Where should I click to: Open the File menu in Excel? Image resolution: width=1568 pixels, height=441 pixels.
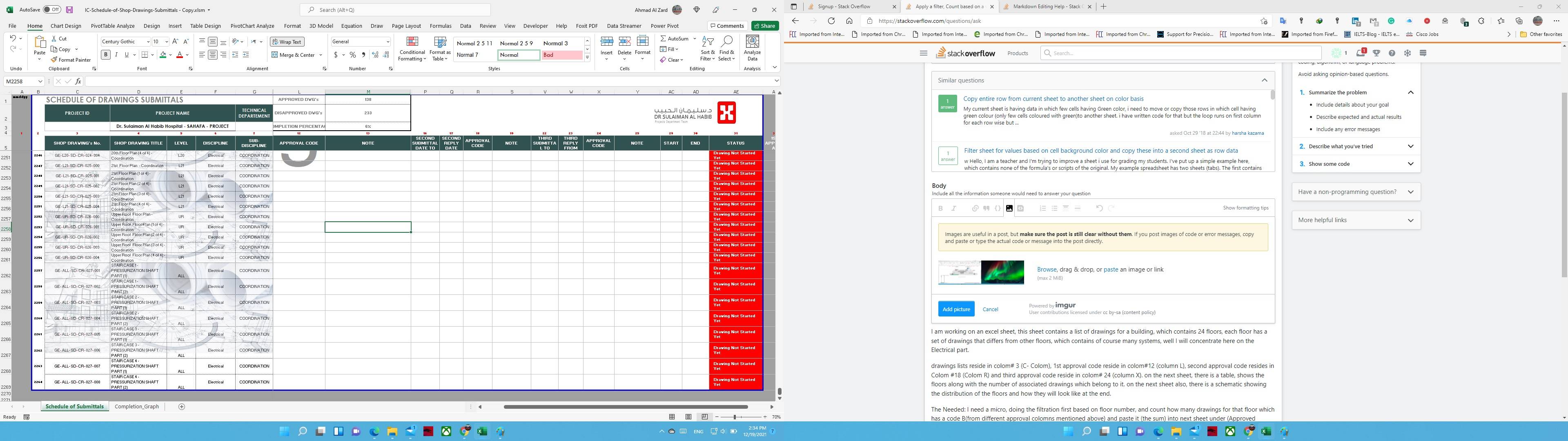12,26
